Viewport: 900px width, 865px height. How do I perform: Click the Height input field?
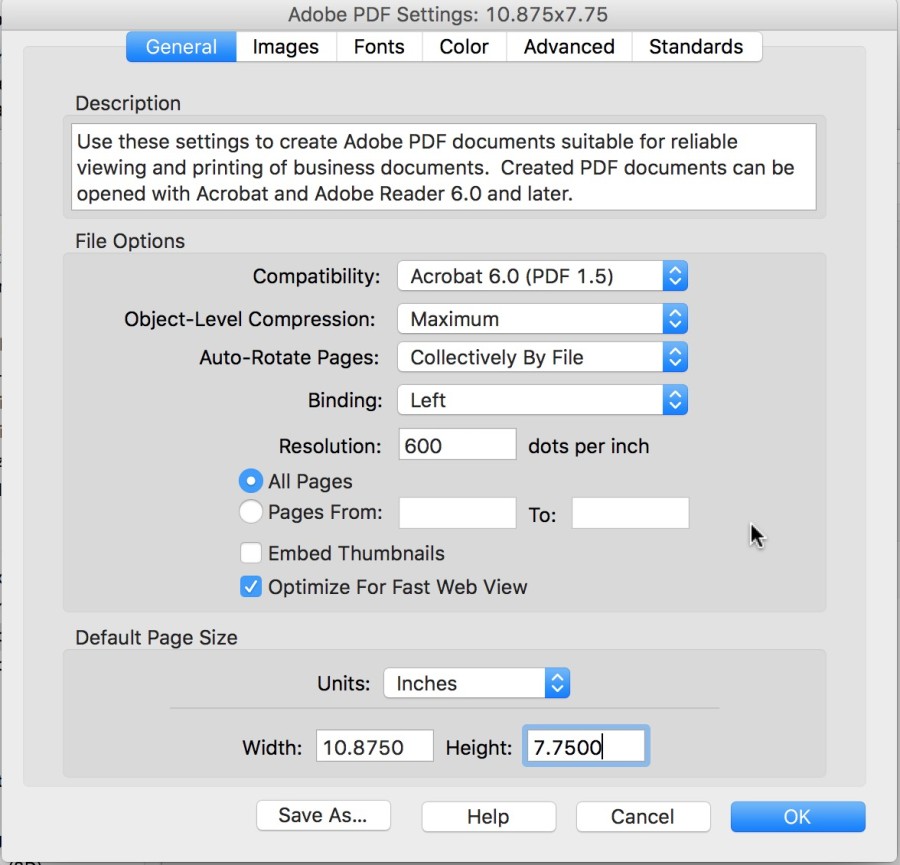click(x=586, y=746)
